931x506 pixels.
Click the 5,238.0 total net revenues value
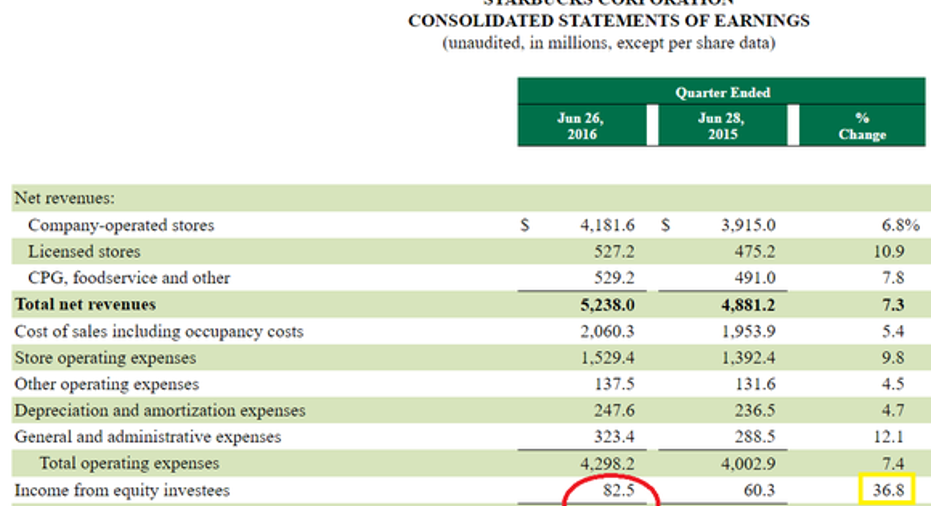tap(607, 305)
